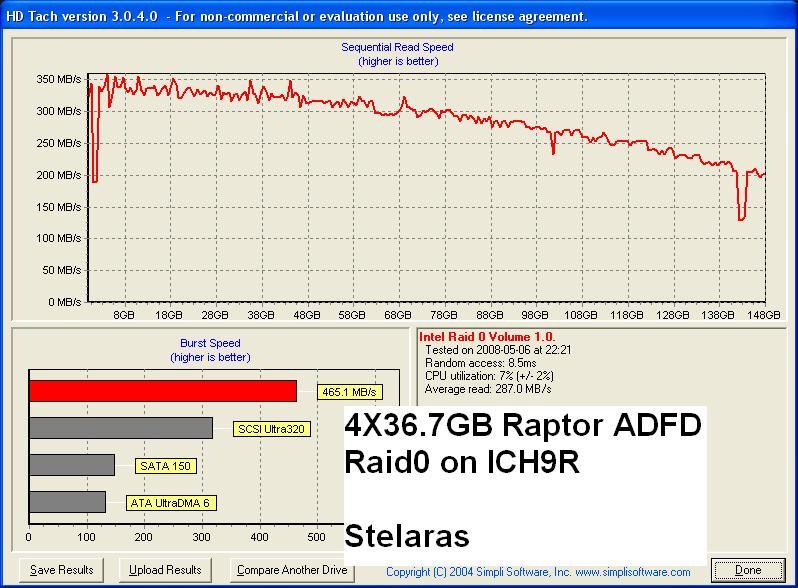Click the 78GB axis label

pyautogui.click(x=444, y=315)
